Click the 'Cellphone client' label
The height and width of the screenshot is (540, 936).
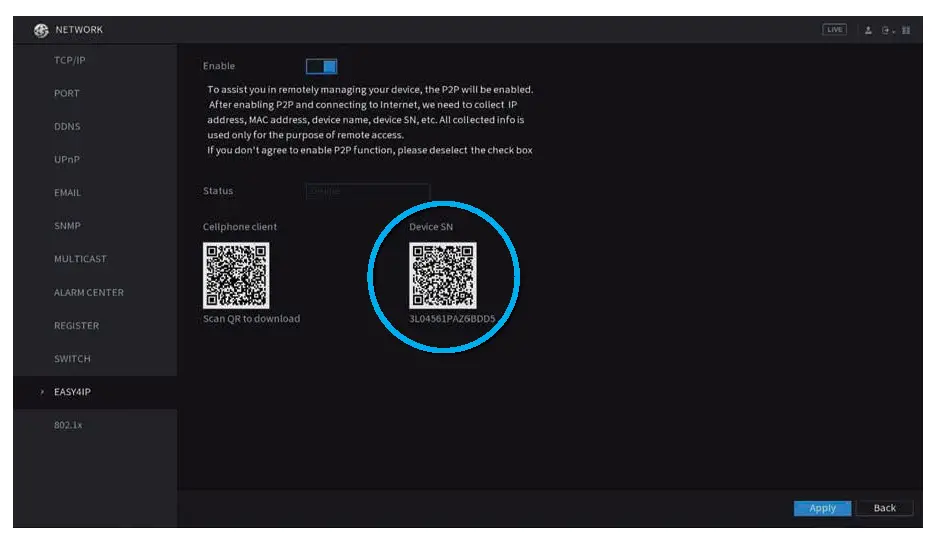pyautogui.click(x=239, y=227)
